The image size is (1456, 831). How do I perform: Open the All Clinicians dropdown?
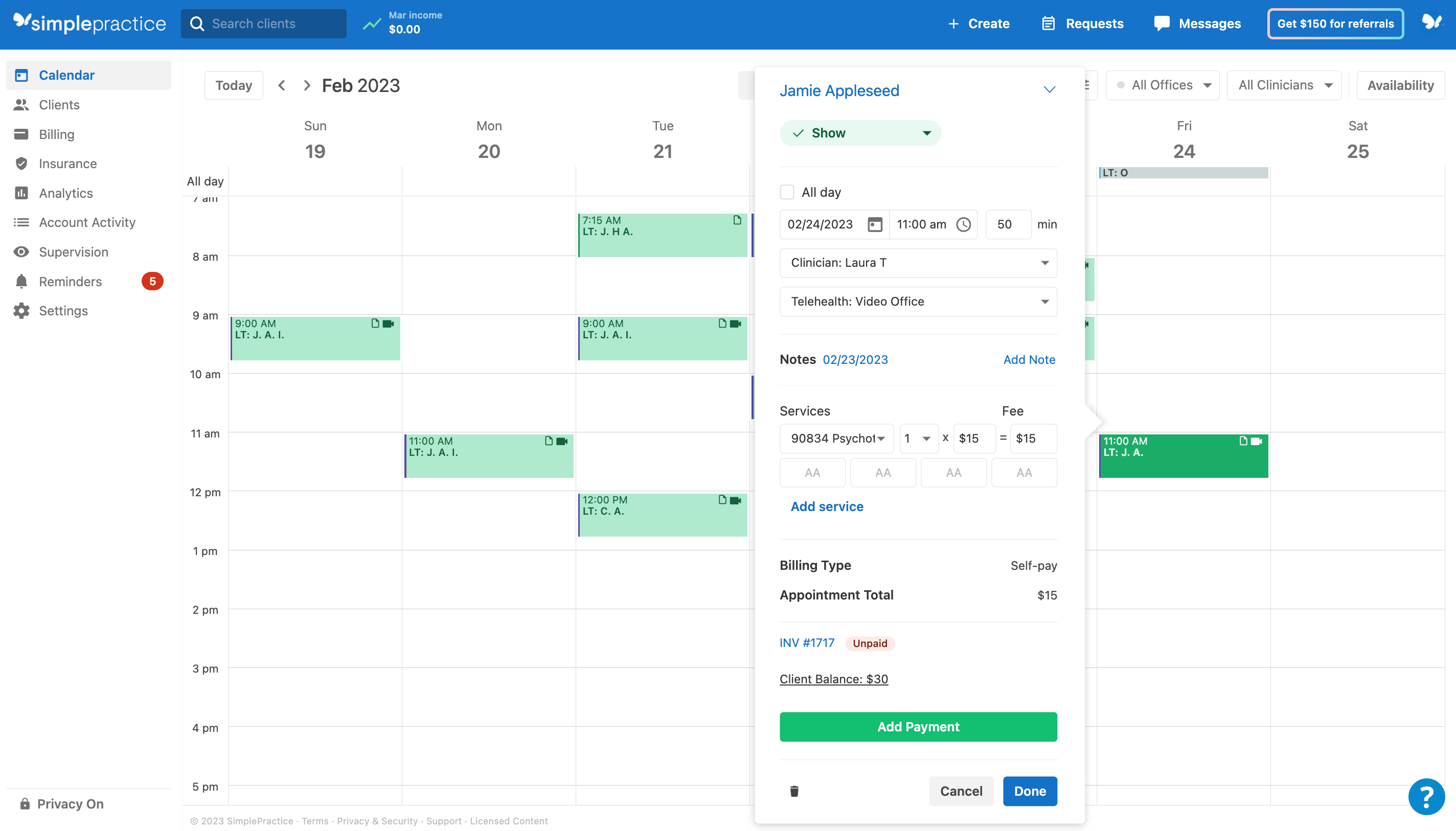[x=1283, y=84]
